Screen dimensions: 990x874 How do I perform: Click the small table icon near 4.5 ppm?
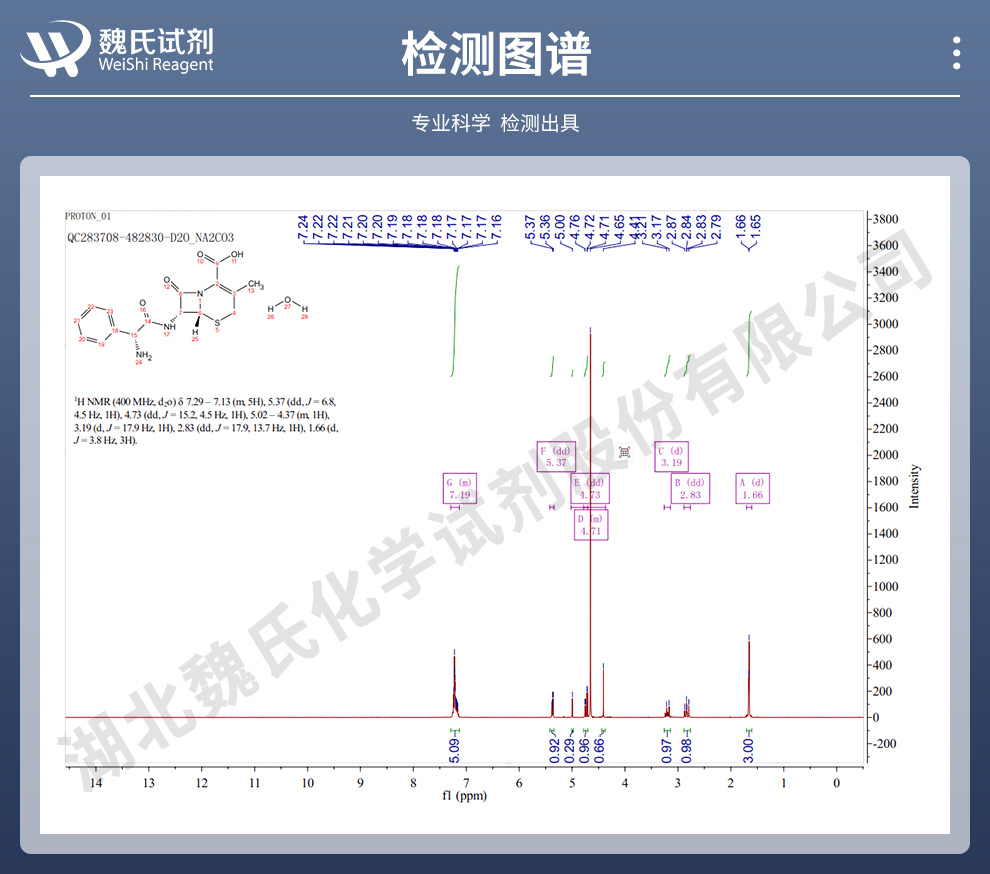[625, 452]
